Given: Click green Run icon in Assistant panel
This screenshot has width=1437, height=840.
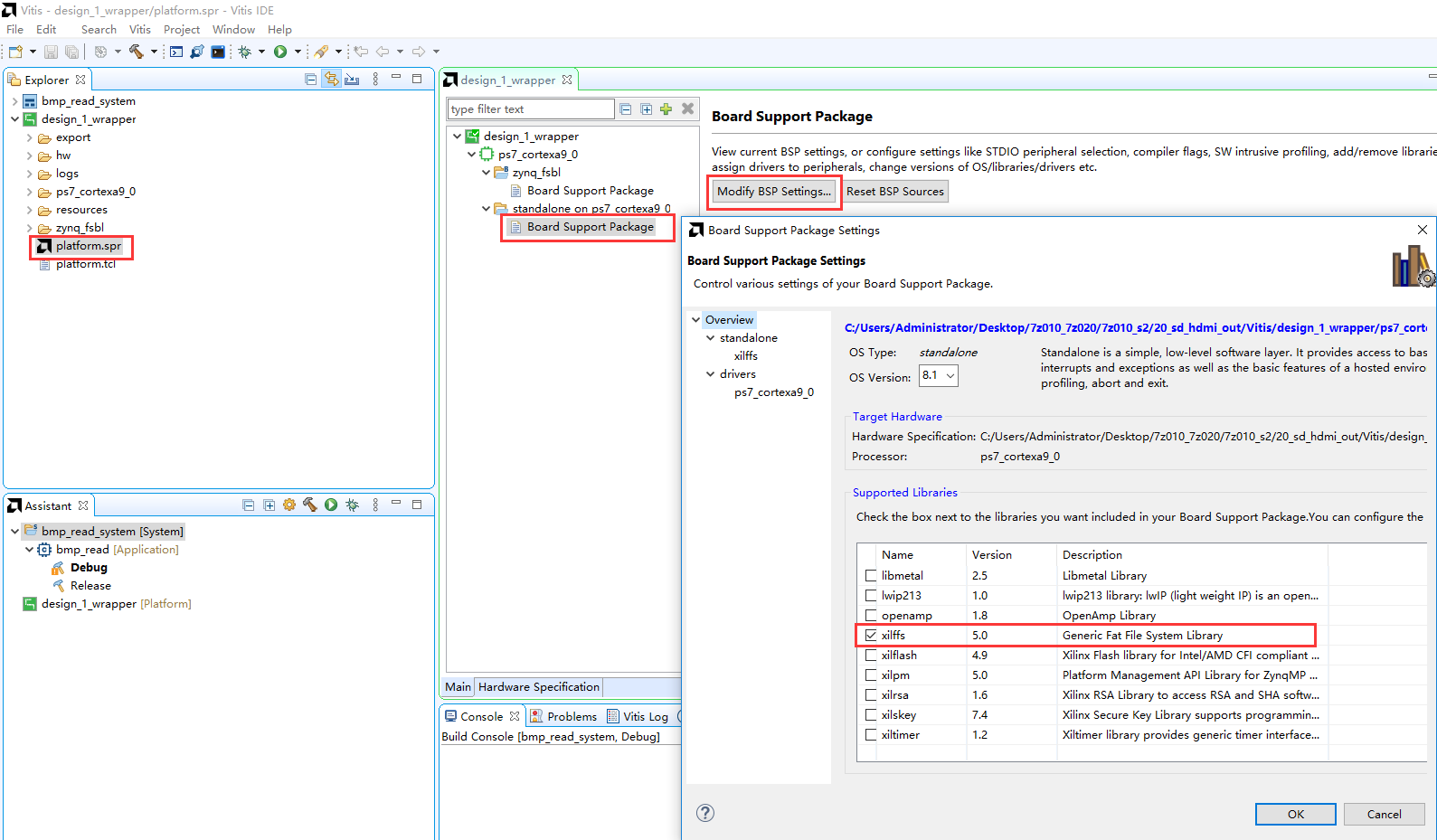Looking at the screenshot, I should [x=331, y=505].
